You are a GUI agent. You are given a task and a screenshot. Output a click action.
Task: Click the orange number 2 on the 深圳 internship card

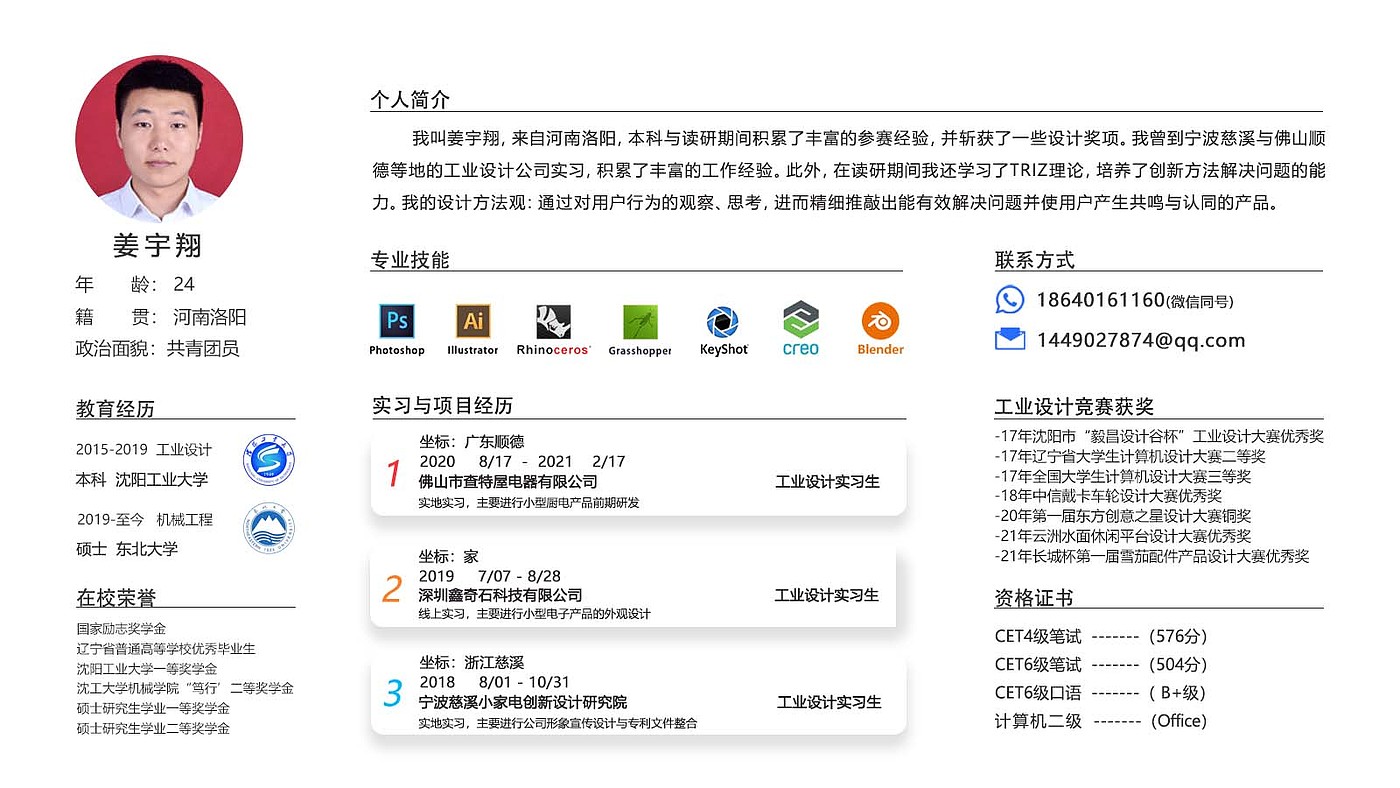click(392, 588)
